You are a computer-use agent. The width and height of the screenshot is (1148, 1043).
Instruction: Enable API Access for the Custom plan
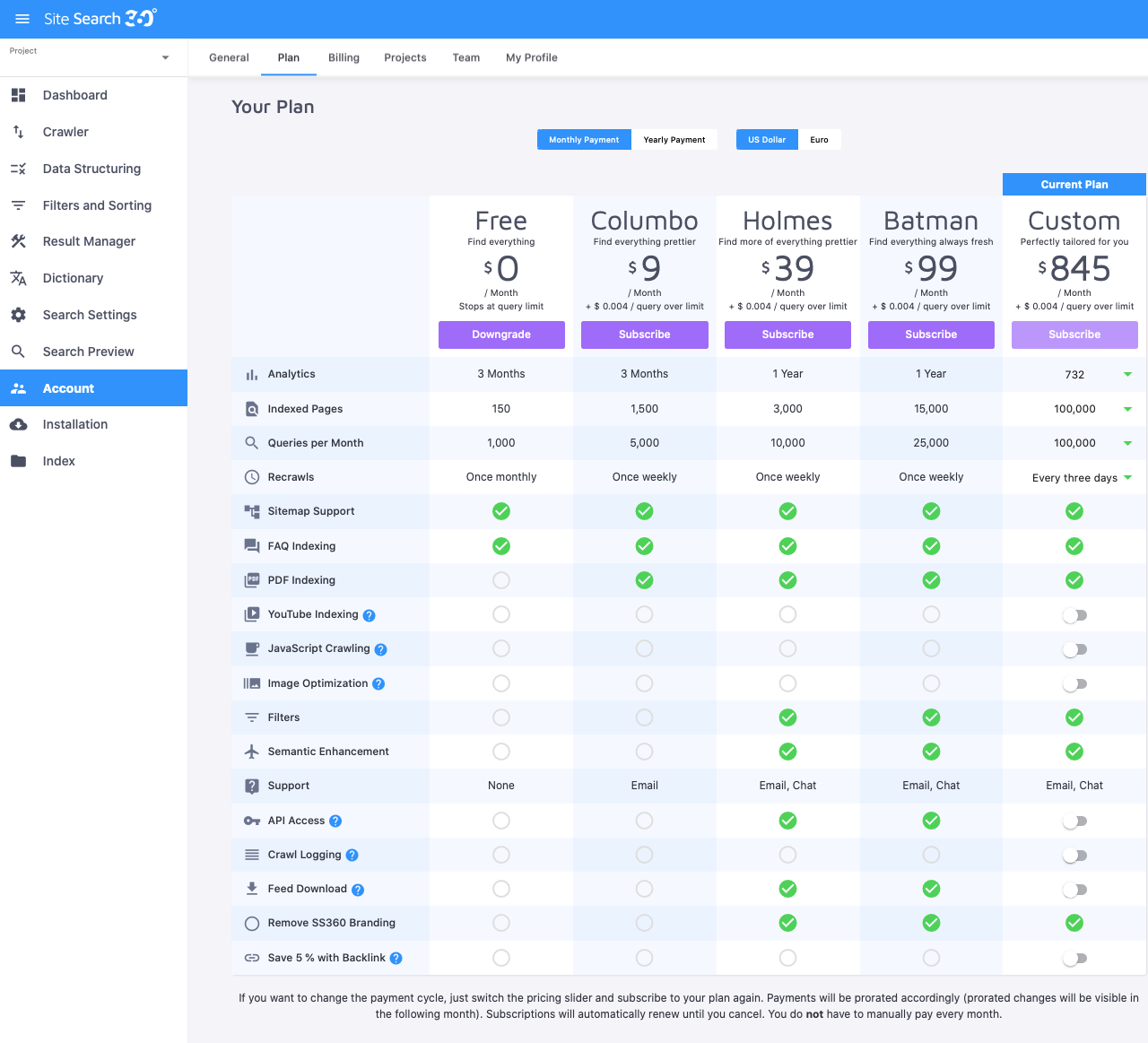pos(1074,821)
